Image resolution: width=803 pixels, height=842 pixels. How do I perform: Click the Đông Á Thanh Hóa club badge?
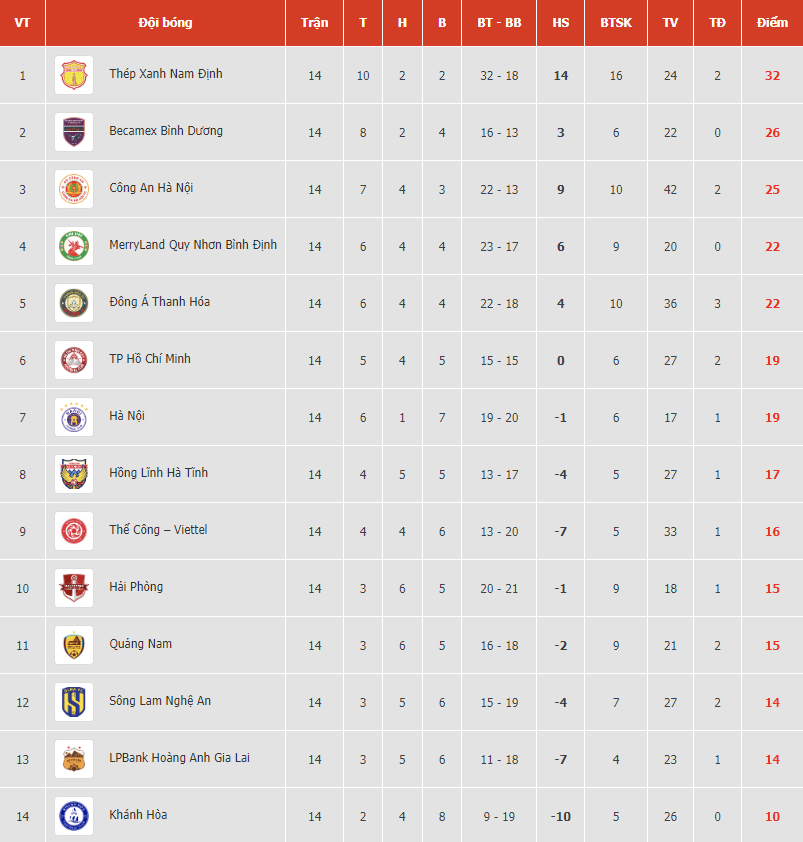[x=74, y=303]
